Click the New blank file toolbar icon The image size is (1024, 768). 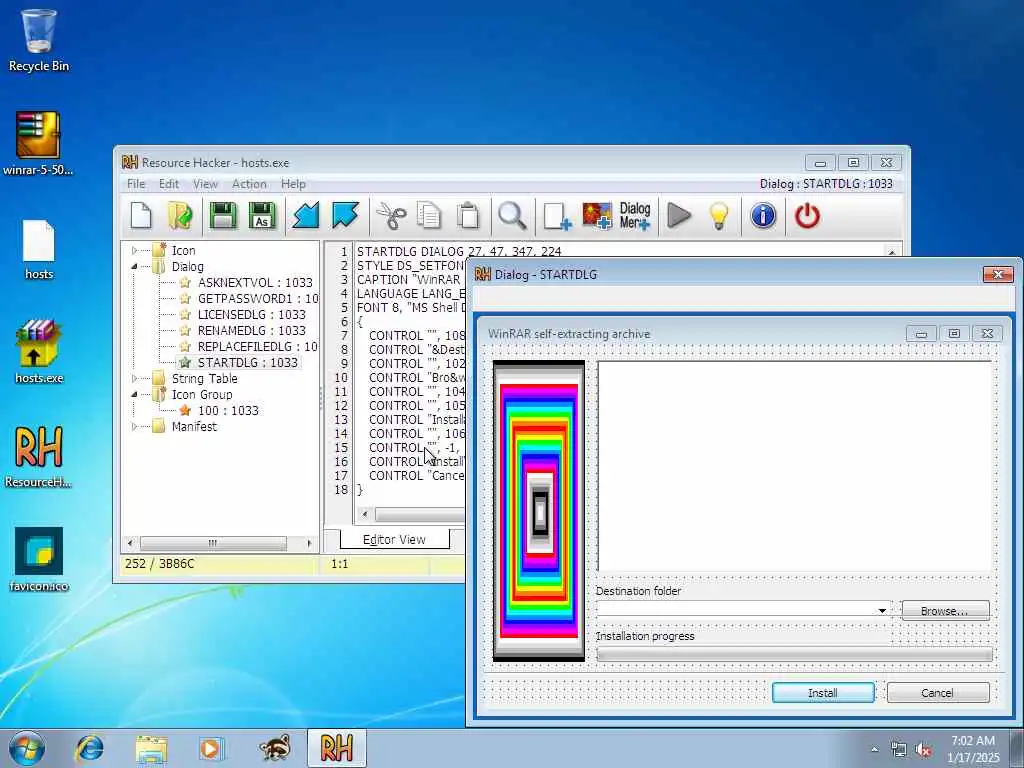click(141, 216)
